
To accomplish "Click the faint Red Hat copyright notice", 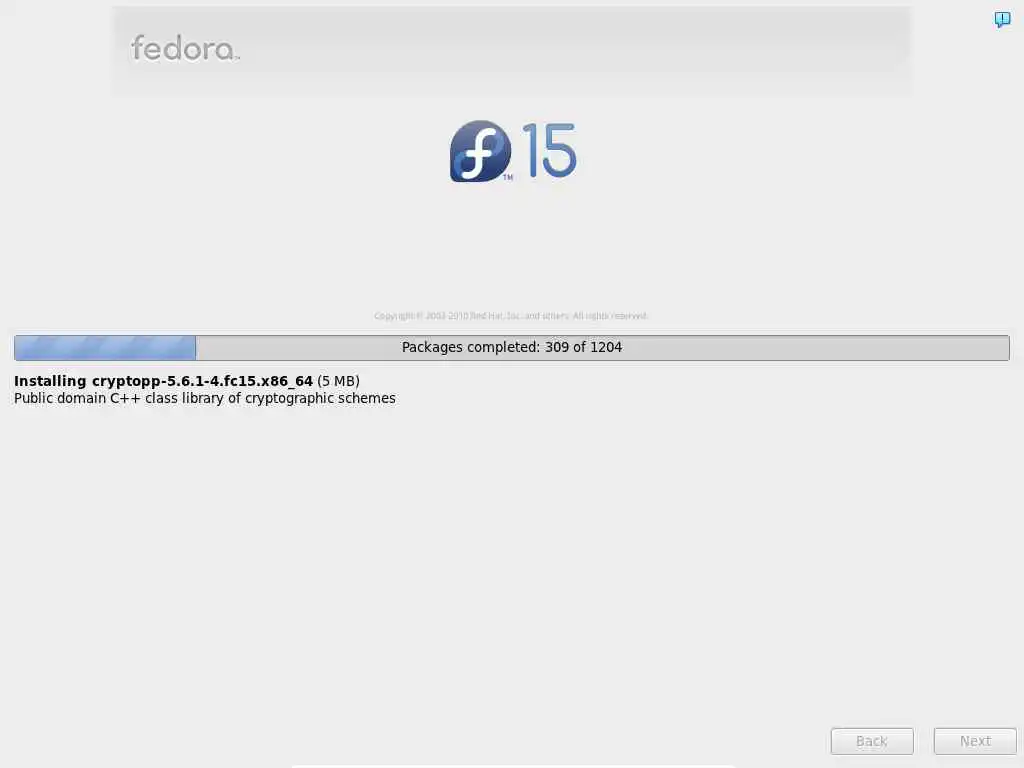I will [510, 316].
